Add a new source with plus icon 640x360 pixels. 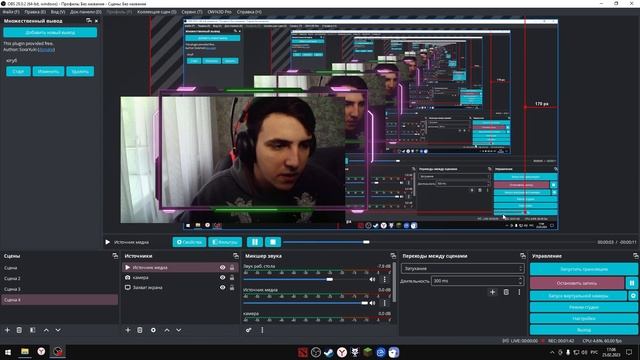pyautogui.click(x=128, y=330)
